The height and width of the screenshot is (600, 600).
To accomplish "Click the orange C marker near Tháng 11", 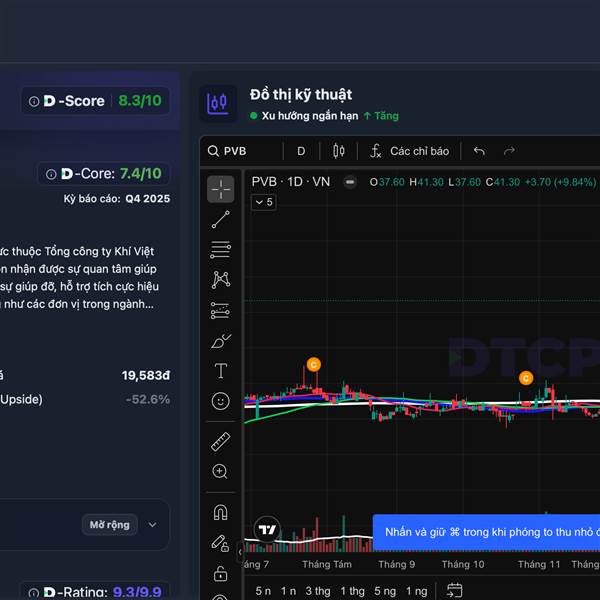I will [526, 378].
